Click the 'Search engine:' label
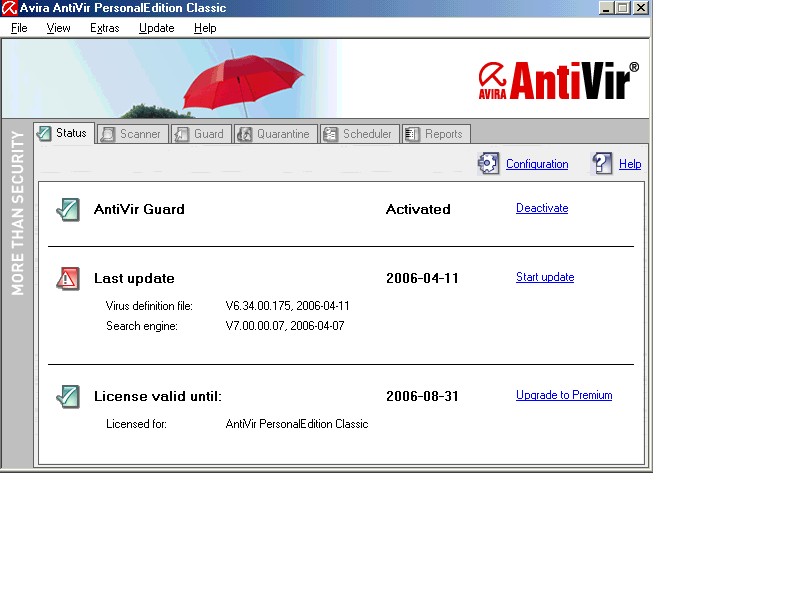The image size is (800, 600). pyautogui.click(x=142, y=326)
